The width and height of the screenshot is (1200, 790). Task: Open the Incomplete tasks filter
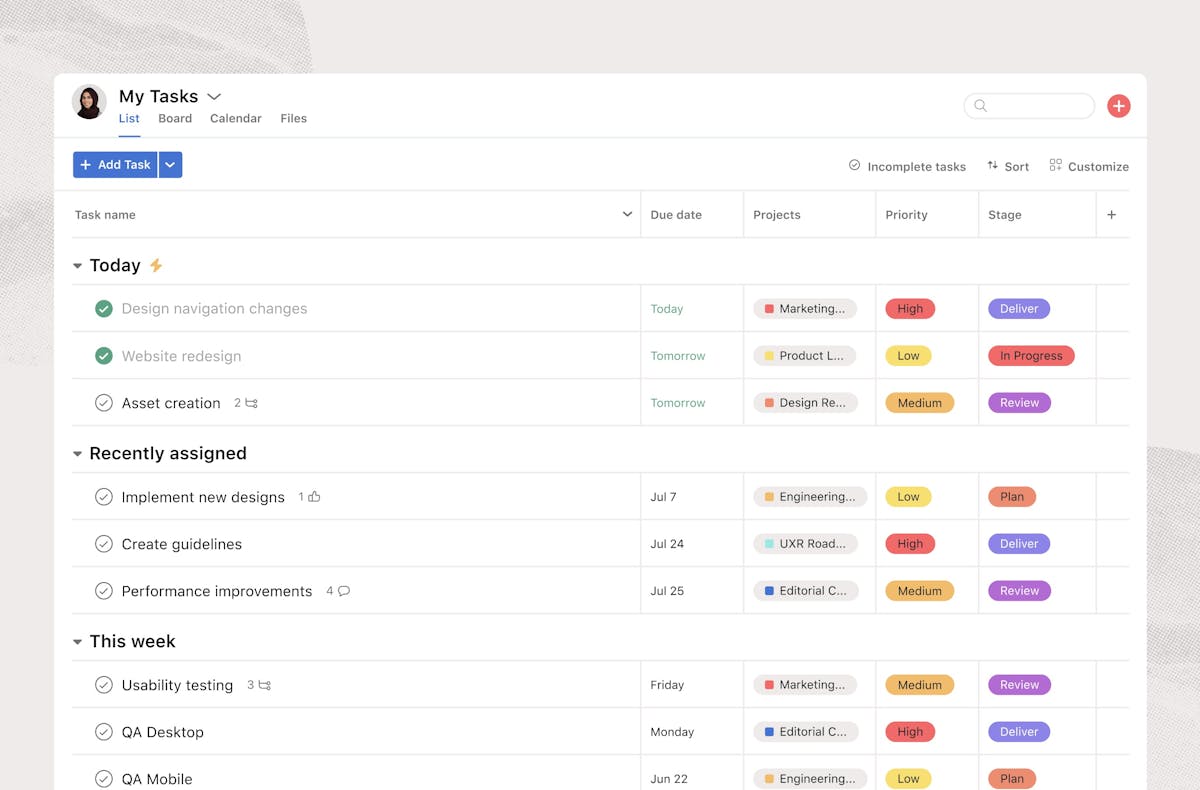point(907,166)
